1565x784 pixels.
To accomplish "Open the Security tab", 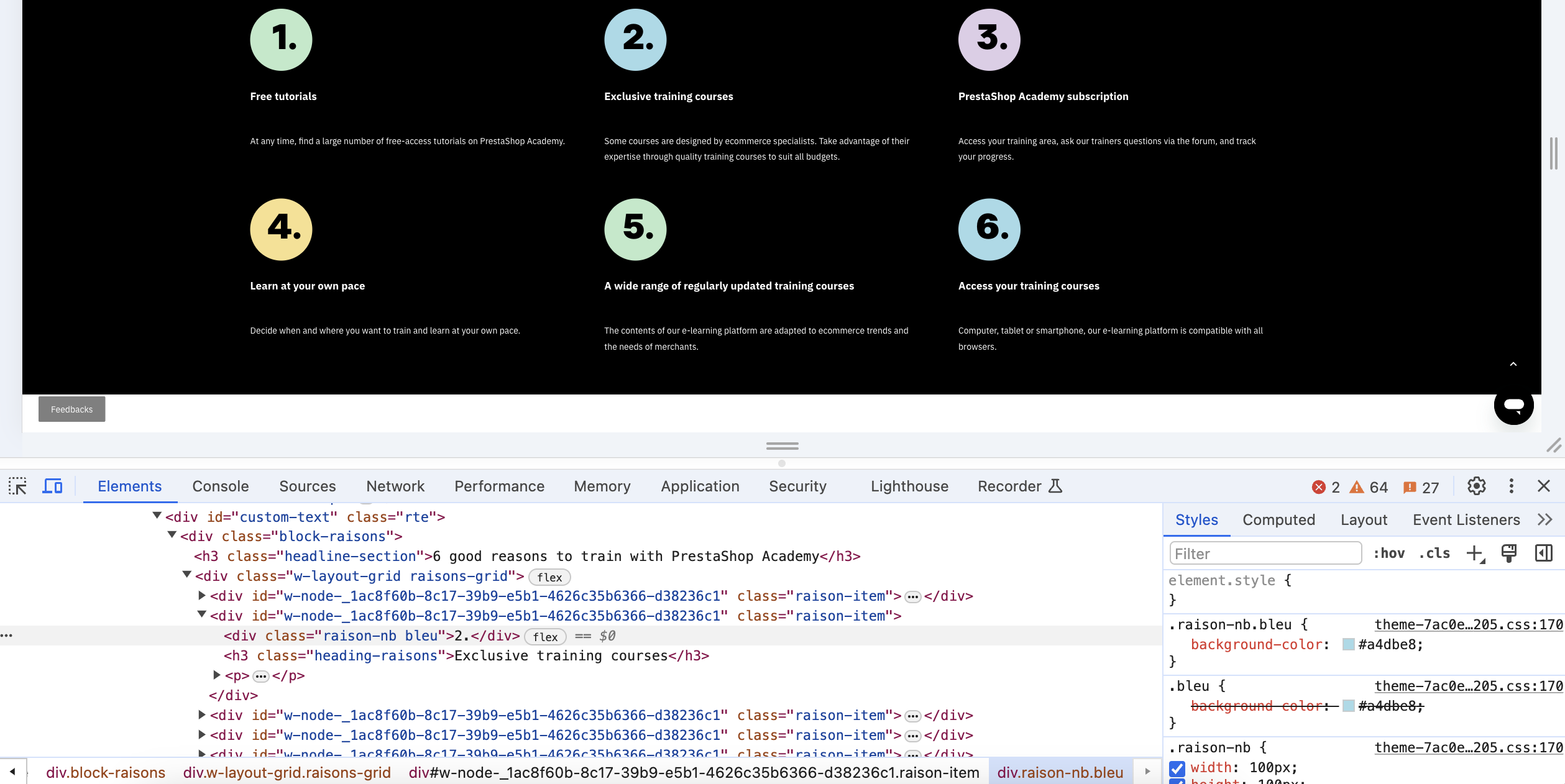I will (797, 486).
